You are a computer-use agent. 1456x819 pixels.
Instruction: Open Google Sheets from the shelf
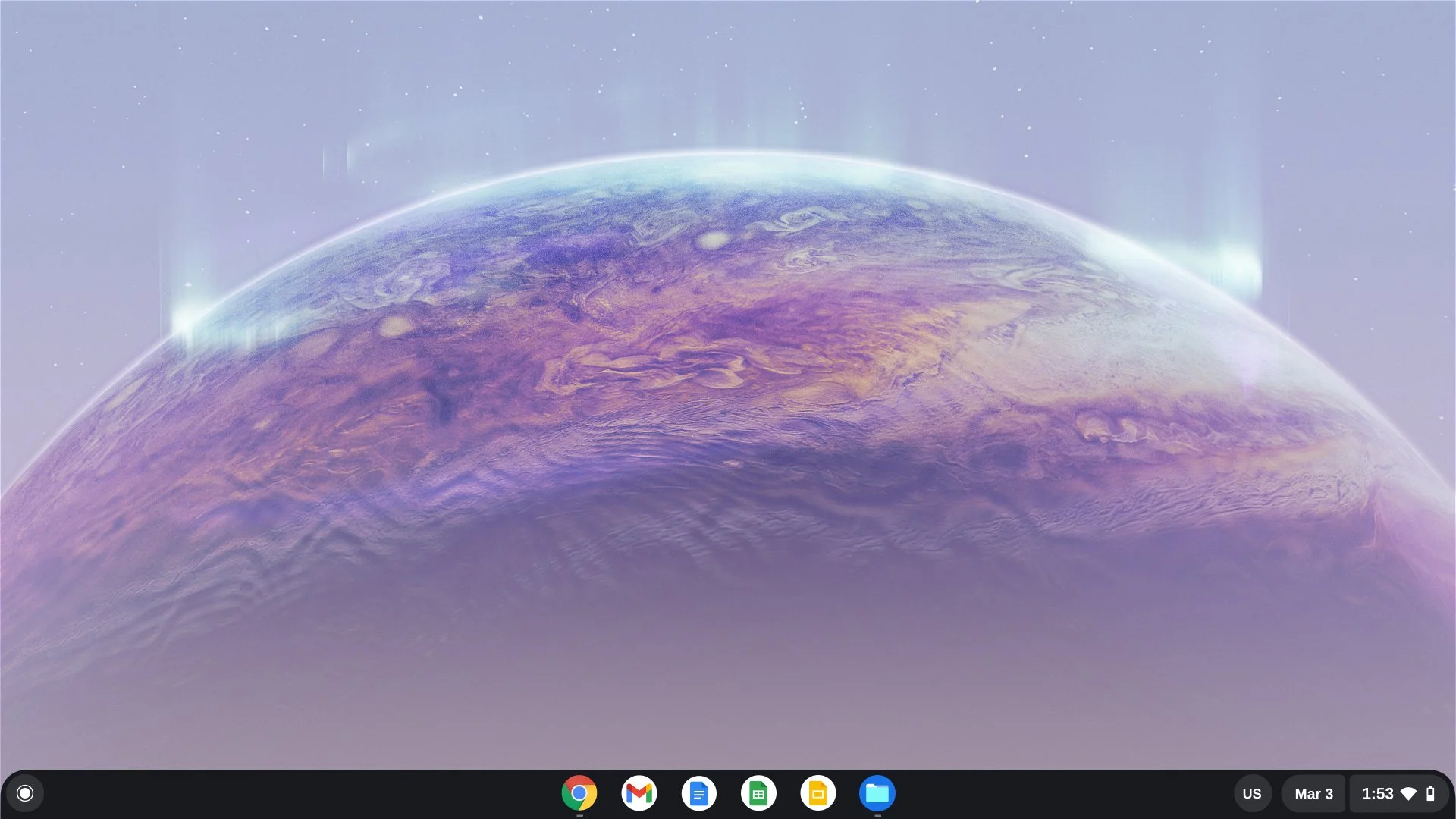pyautogui.click(x=758, y=793)
